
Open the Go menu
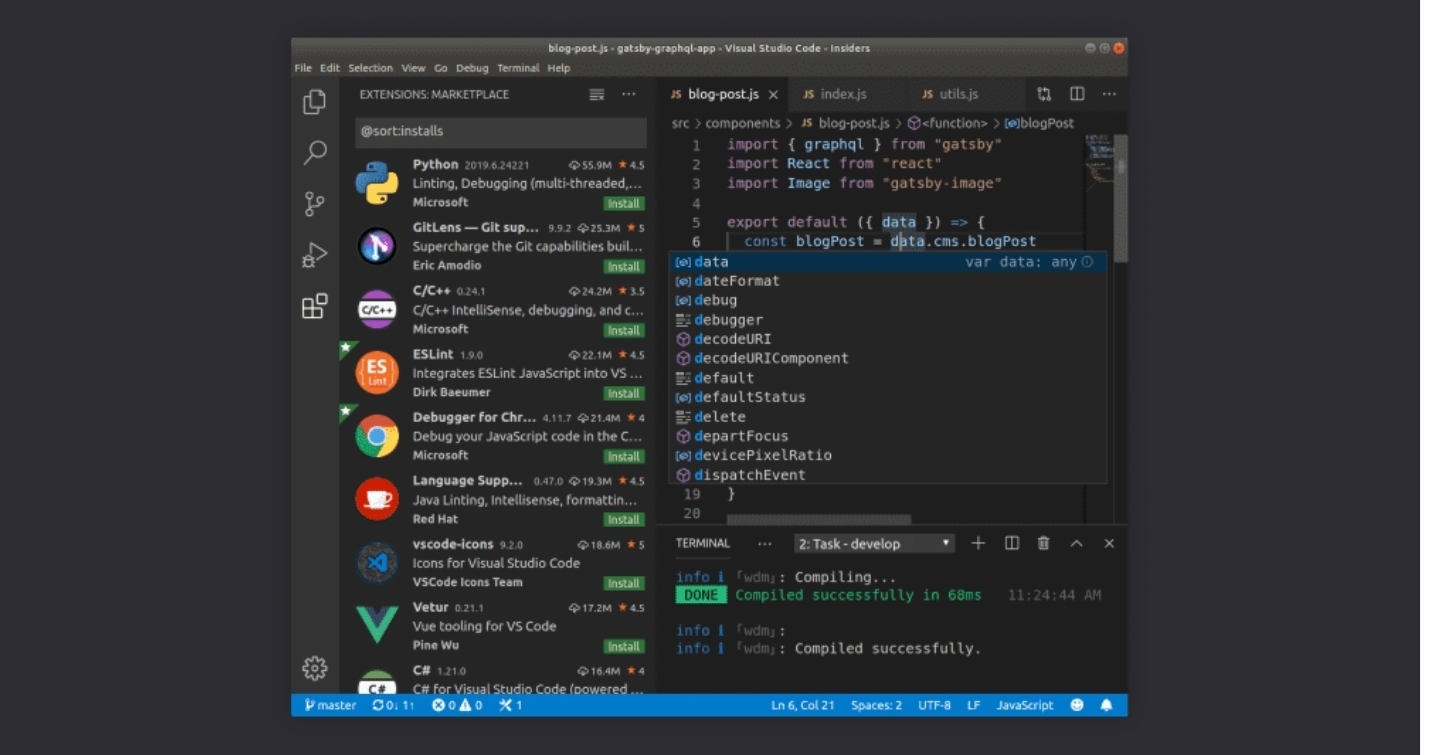(440, 68)
